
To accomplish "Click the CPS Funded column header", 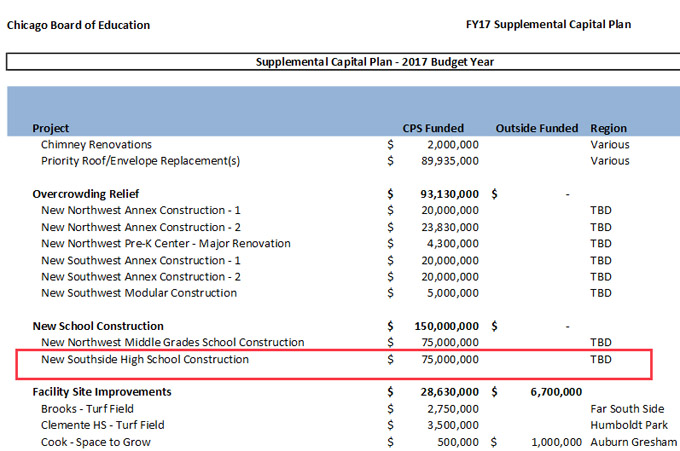I will coord(433,128).
